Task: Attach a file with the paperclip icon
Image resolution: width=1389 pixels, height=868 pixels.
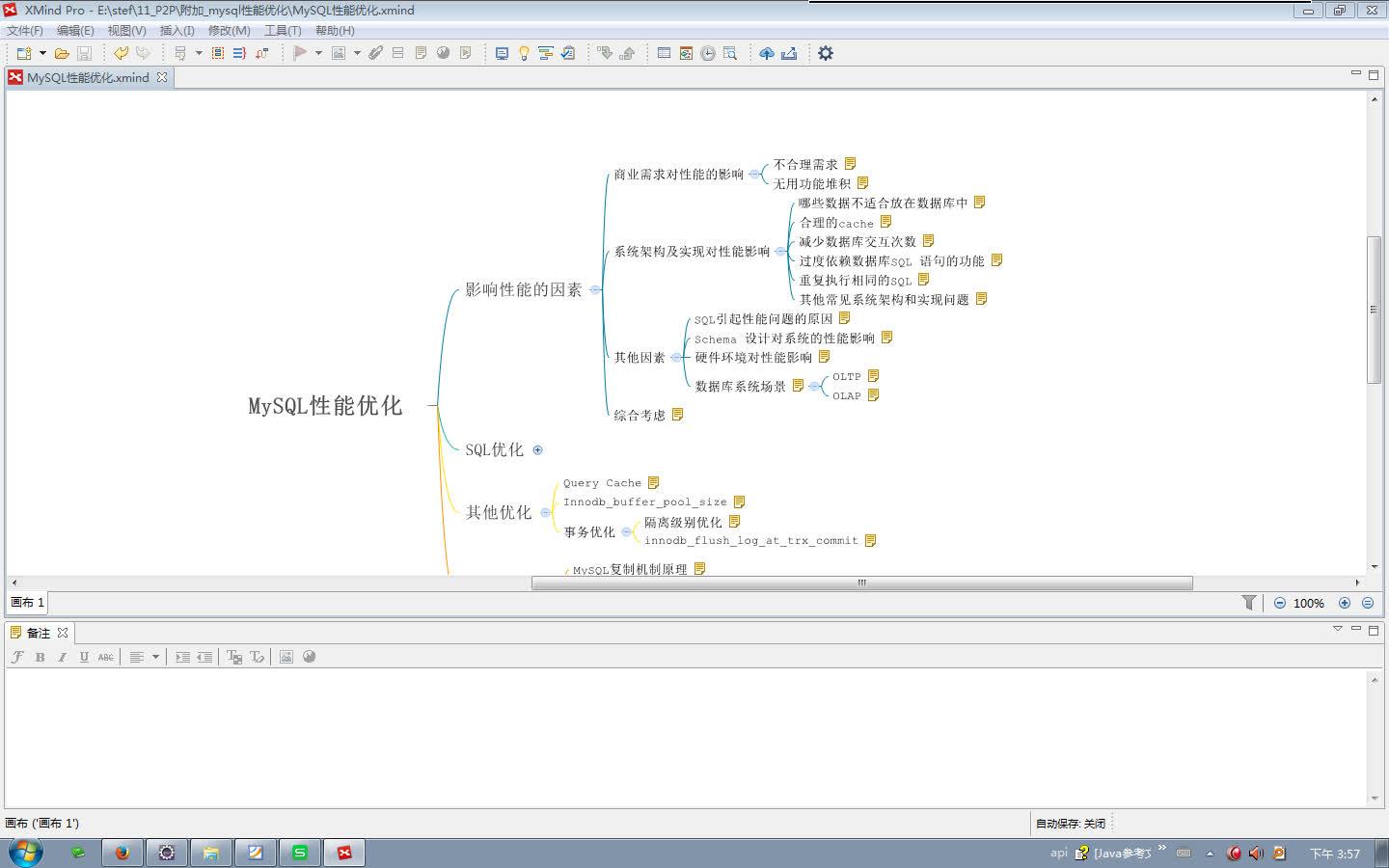Action: (375, 53)
